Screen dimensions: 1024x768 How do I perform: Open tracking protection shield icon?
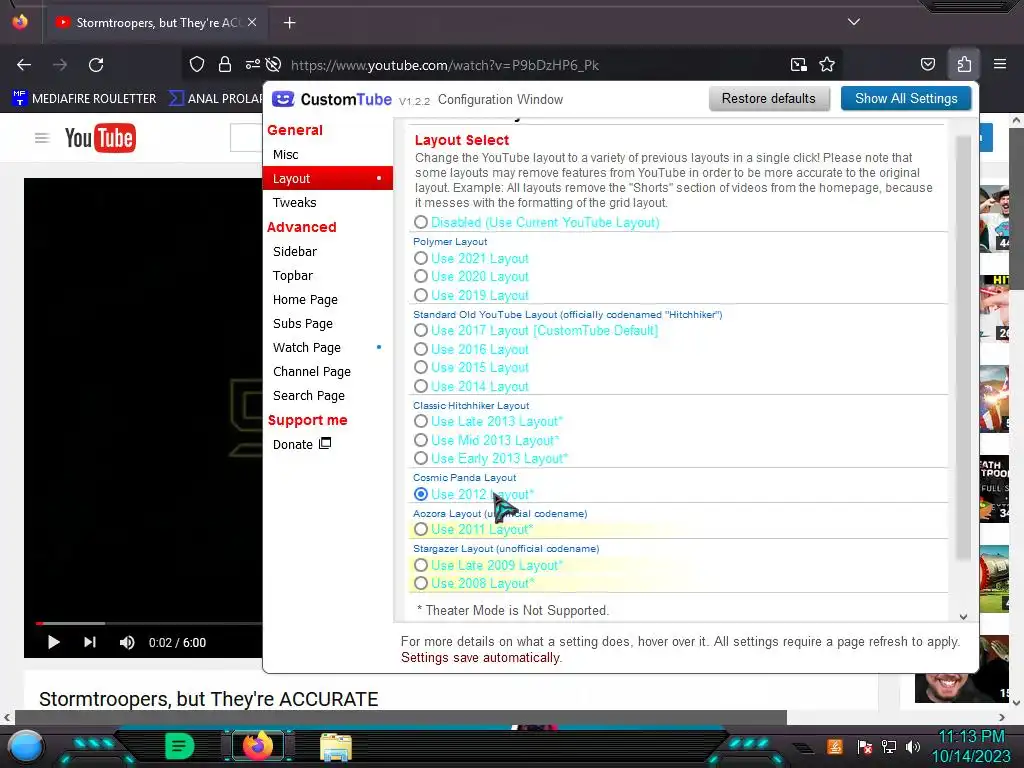tap(197, 64)
